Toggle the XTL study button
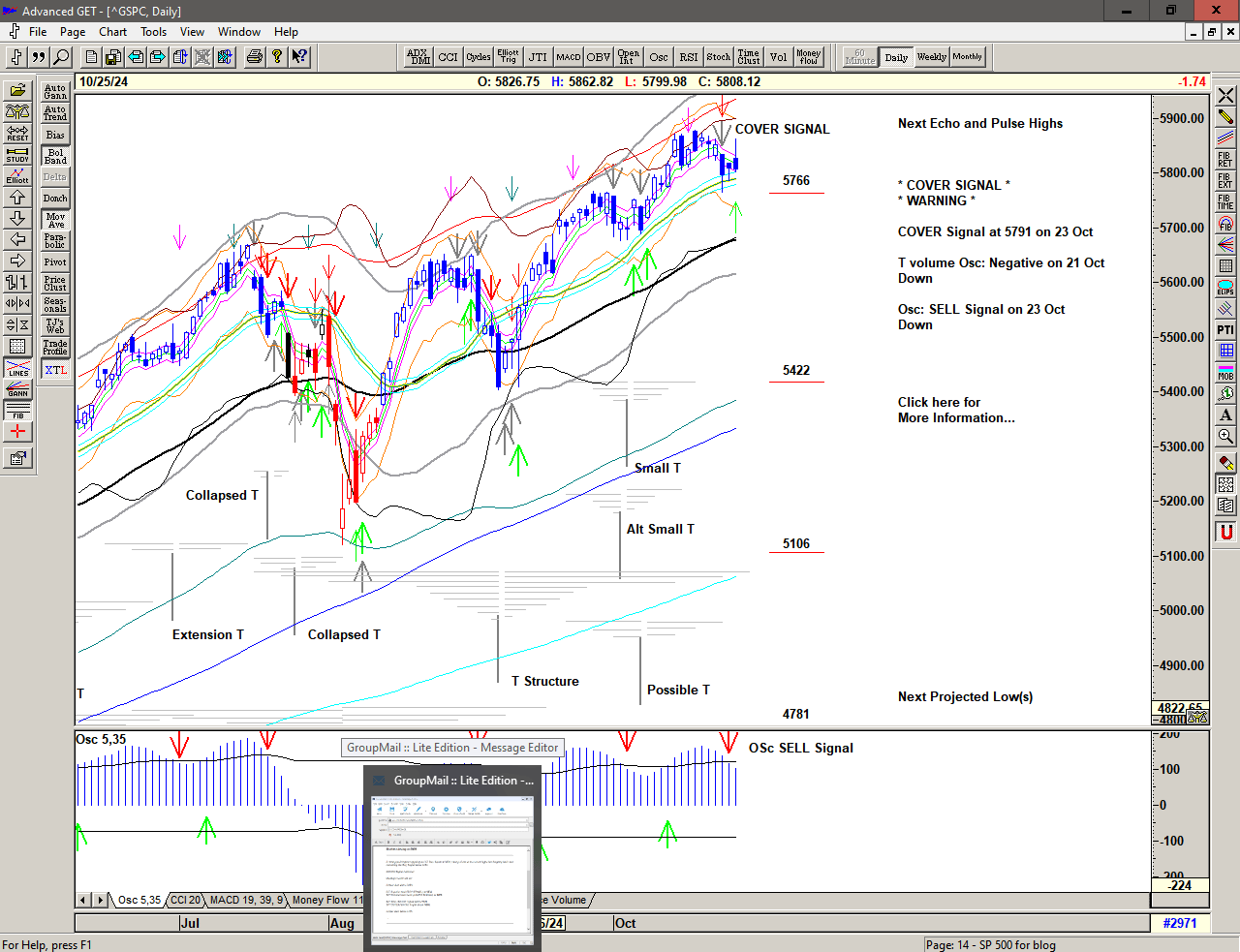The width and height of the screenshot is (1240, 952). point(55,370)
